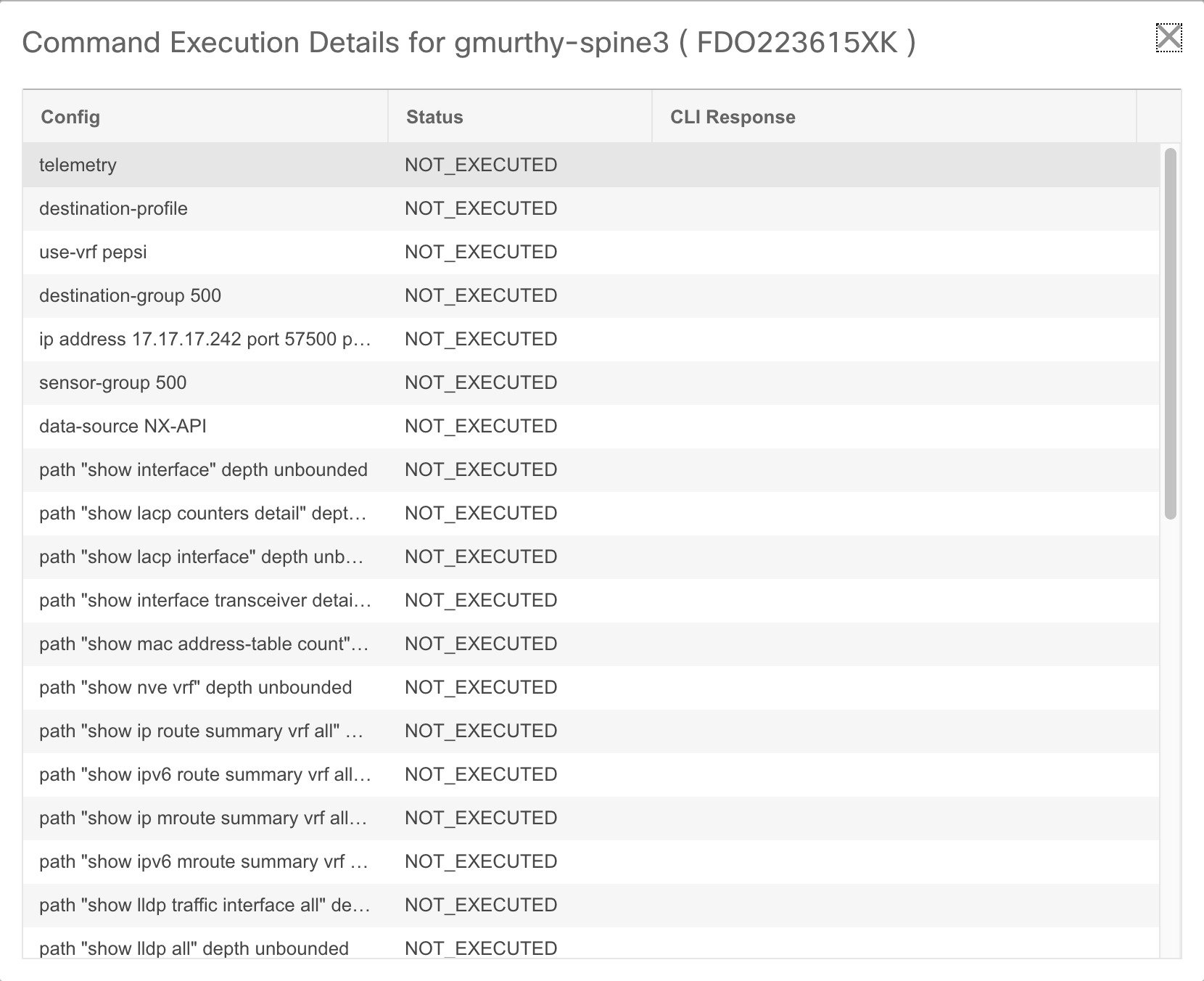Image resolution: width=1204 pixels, height=981 pixels.
Task: Select the "show lacp counters detail" row
Action: tap(203, 513)
